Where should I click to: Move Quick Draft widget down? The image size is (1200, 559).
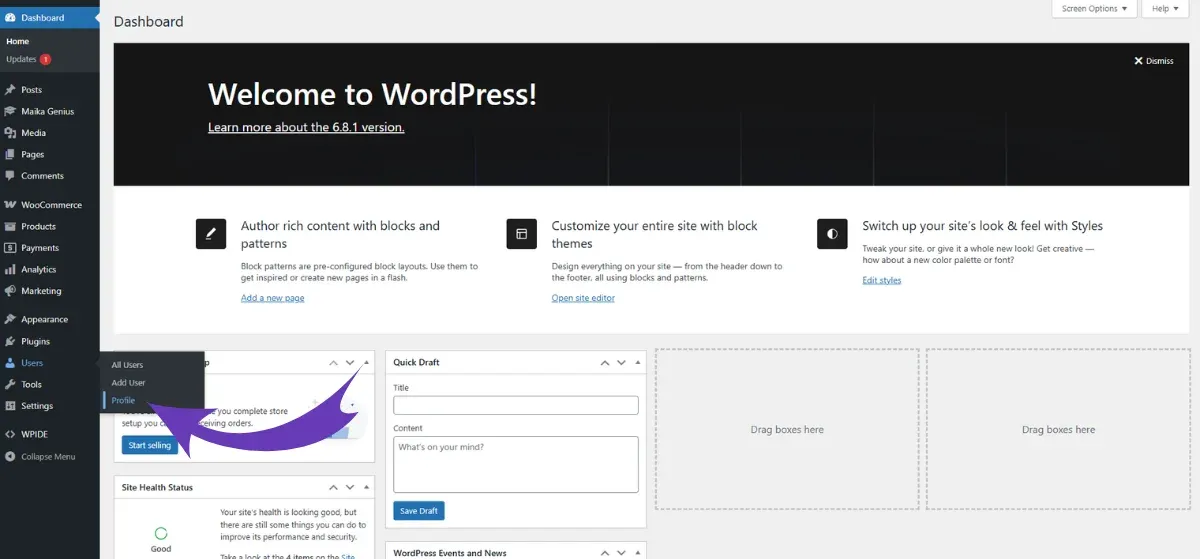621,362
